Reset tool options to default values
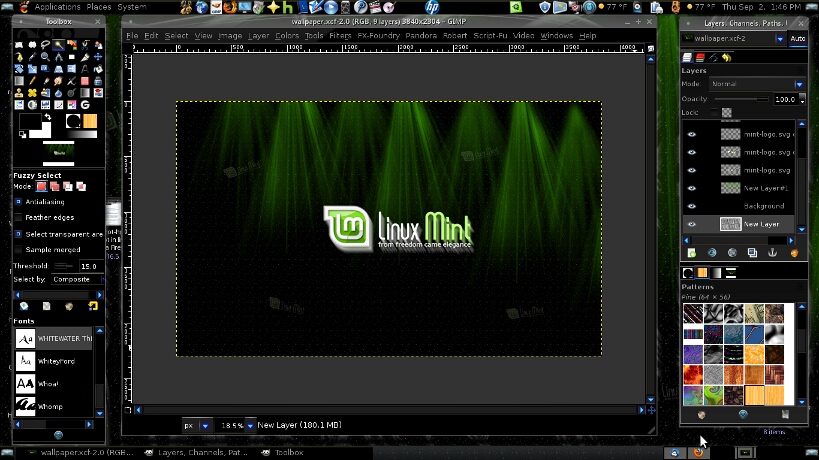The width and height of the screenshot is (819, 460). click(92, 306)
